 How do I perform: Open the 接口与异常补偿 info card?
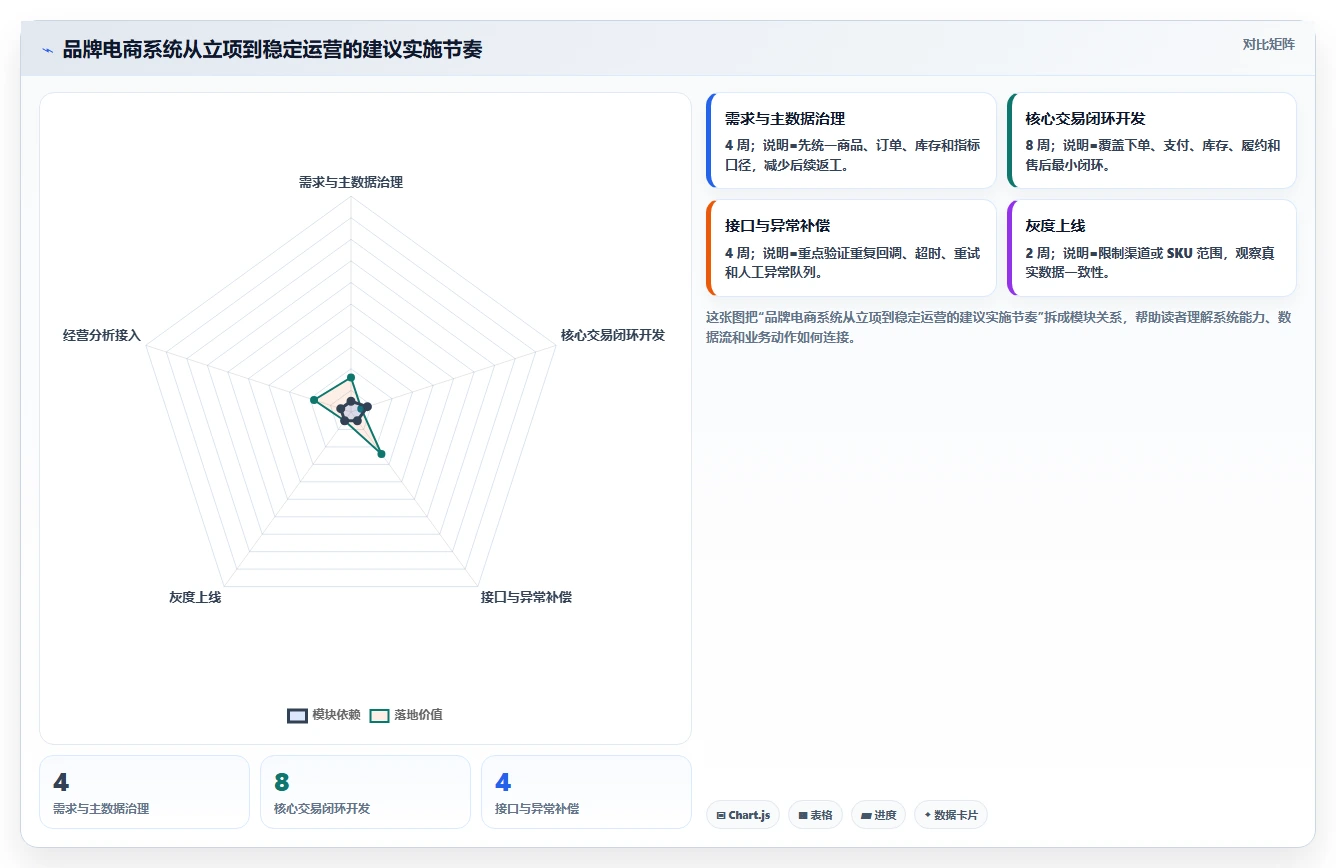pos(851,248)
